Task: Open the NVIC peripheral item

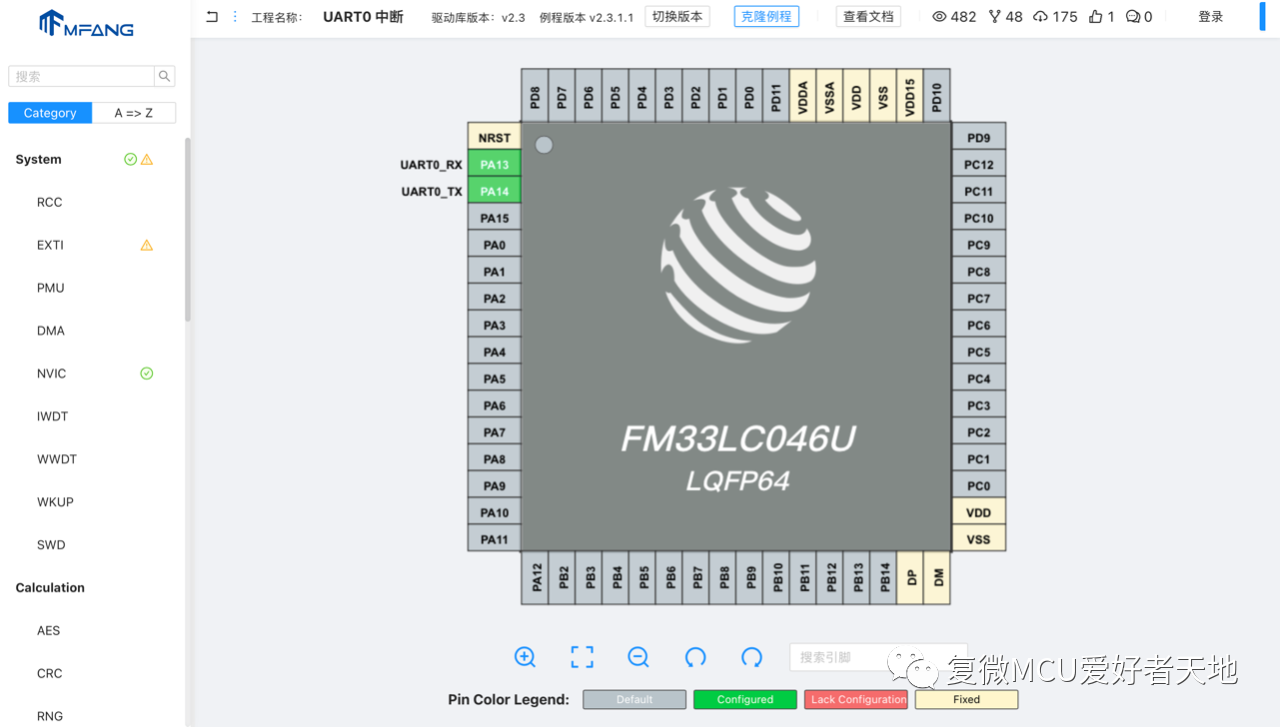Action: (x=51, y=373)
